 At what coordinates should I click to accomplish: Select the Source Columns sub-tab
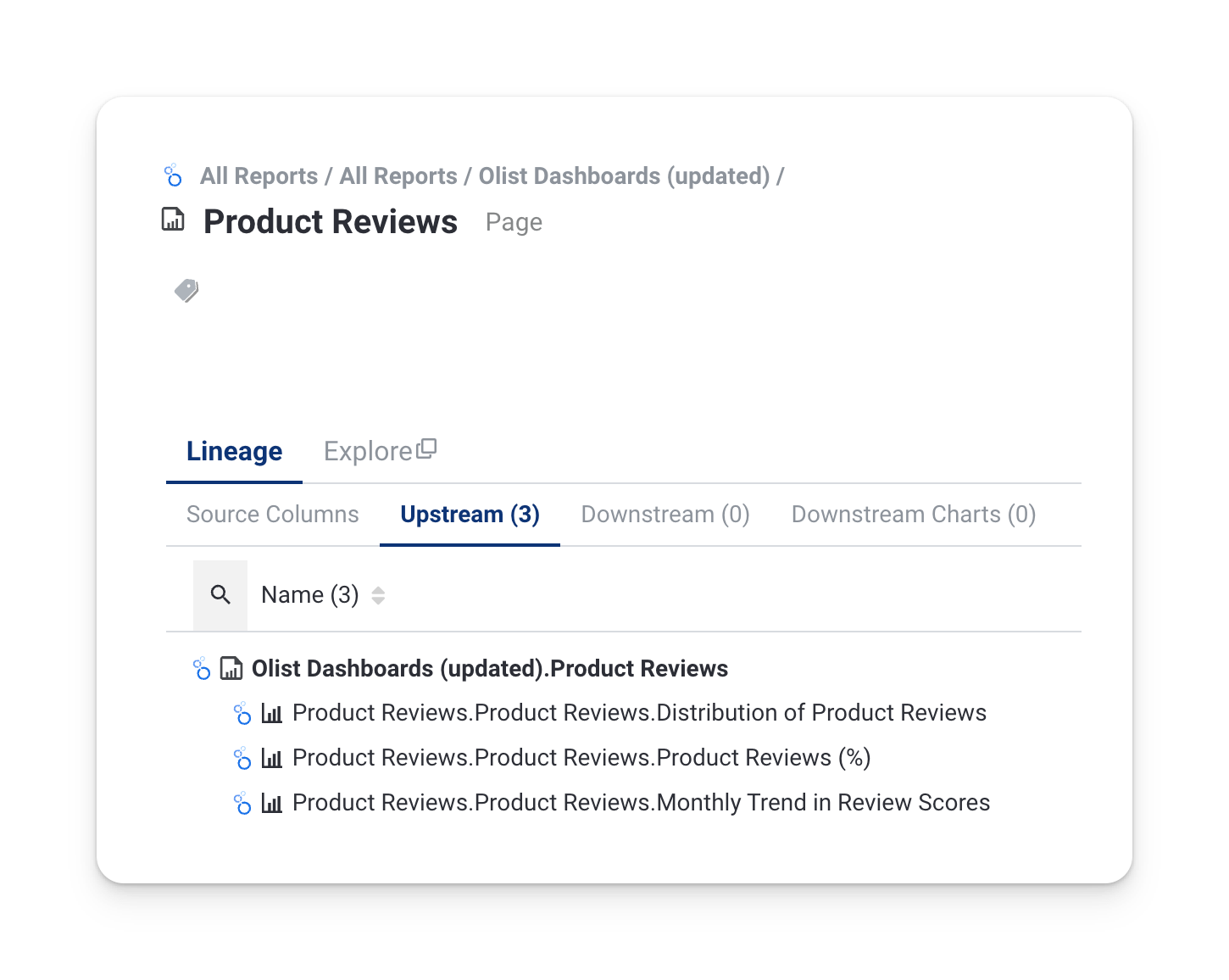coord(272,515)
